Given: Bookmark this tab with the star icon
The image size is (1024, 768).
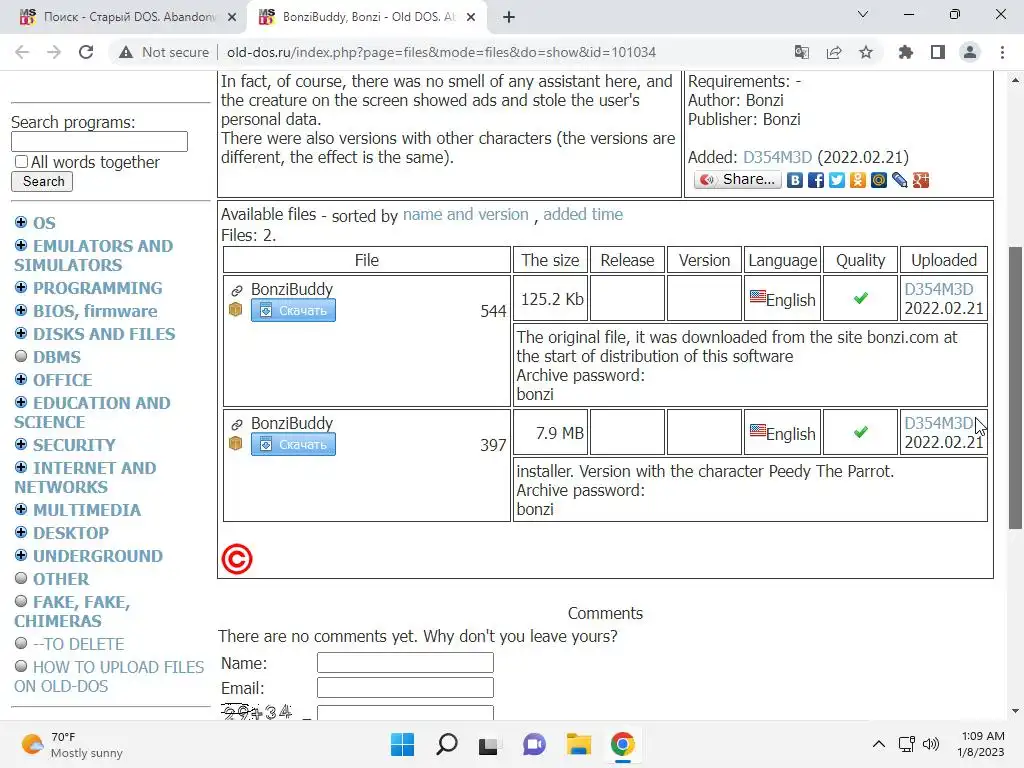Looking at the screenshot, I should coord(866,52).
